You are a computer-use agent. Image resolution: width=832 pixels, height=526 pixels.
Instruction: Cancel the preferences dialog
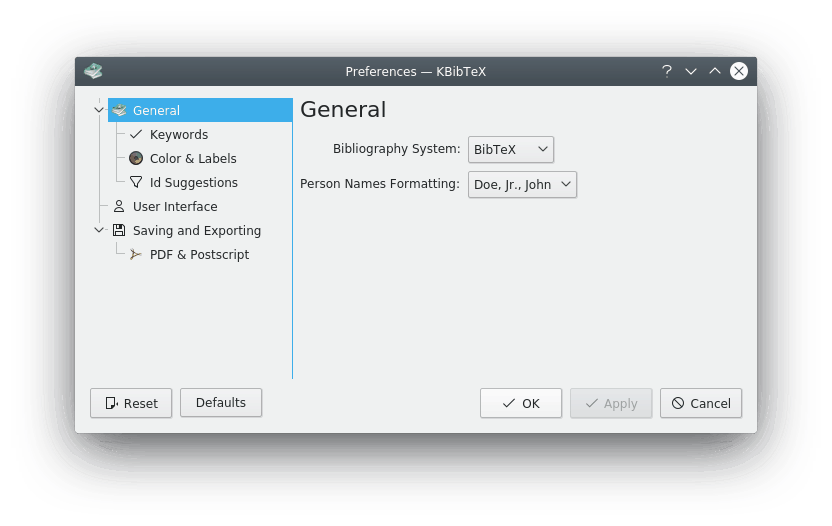click(701, 403)
